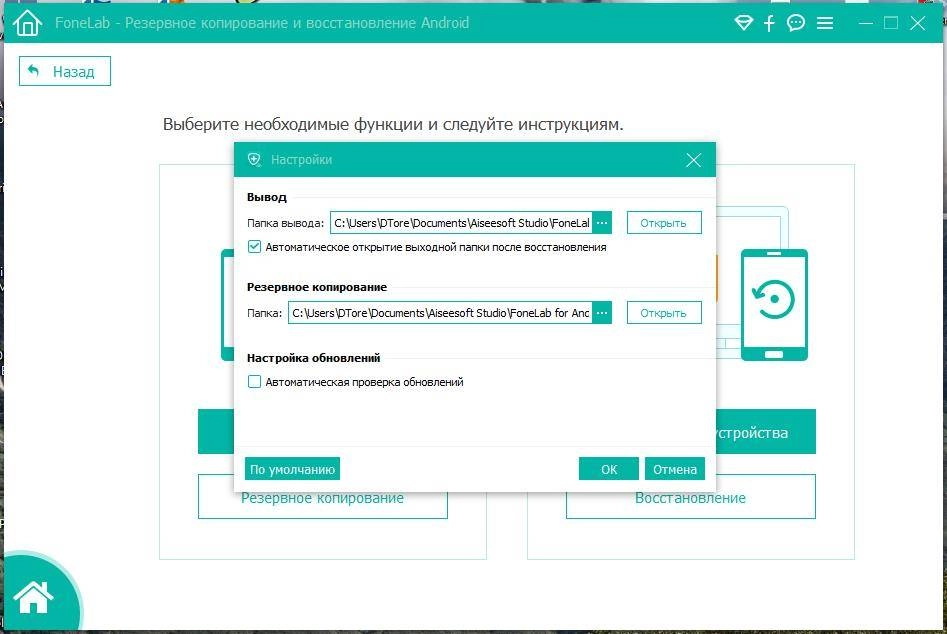This screenshot has height=634, width=947.
Task: Enable Автоматическая проверка обновлений checkbox
Action: coord(254,382)
